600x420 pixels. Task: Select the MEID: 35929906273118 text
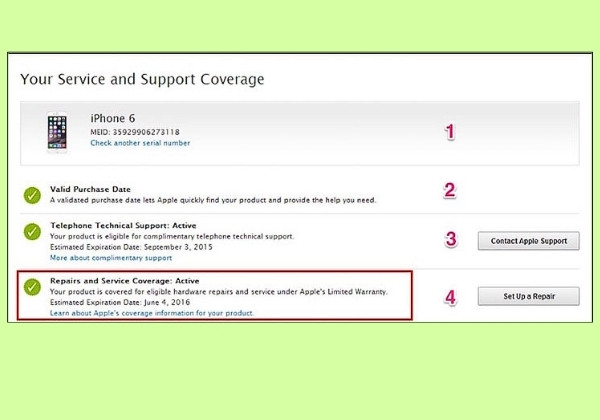click(x=135, y=132)
